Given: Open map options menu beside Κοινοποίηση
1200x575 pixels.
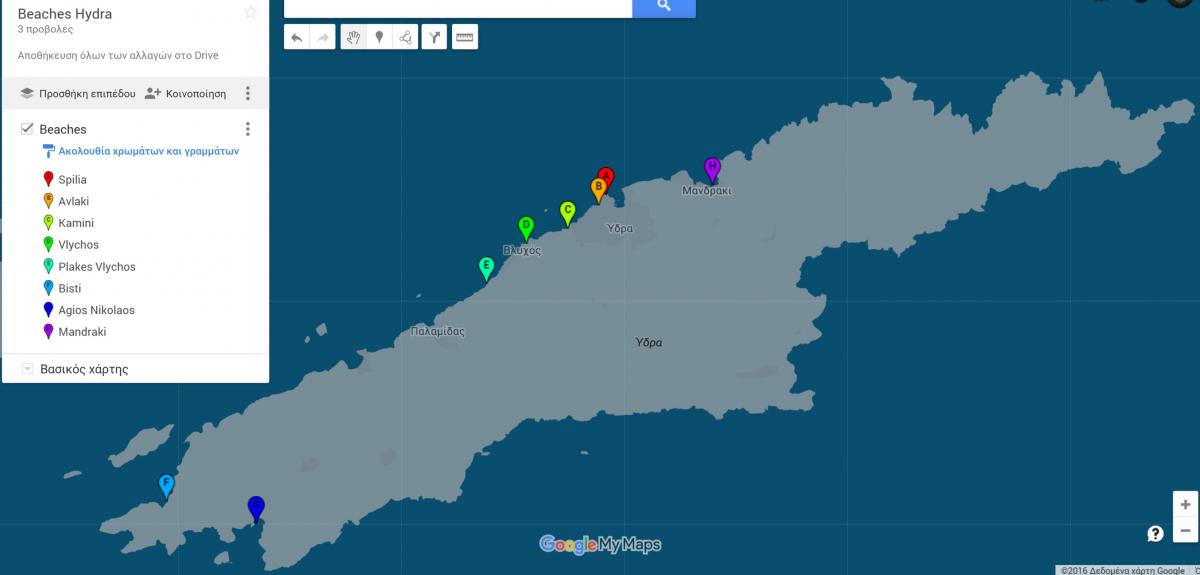Looking at the screenshot, I should (248, 93).
